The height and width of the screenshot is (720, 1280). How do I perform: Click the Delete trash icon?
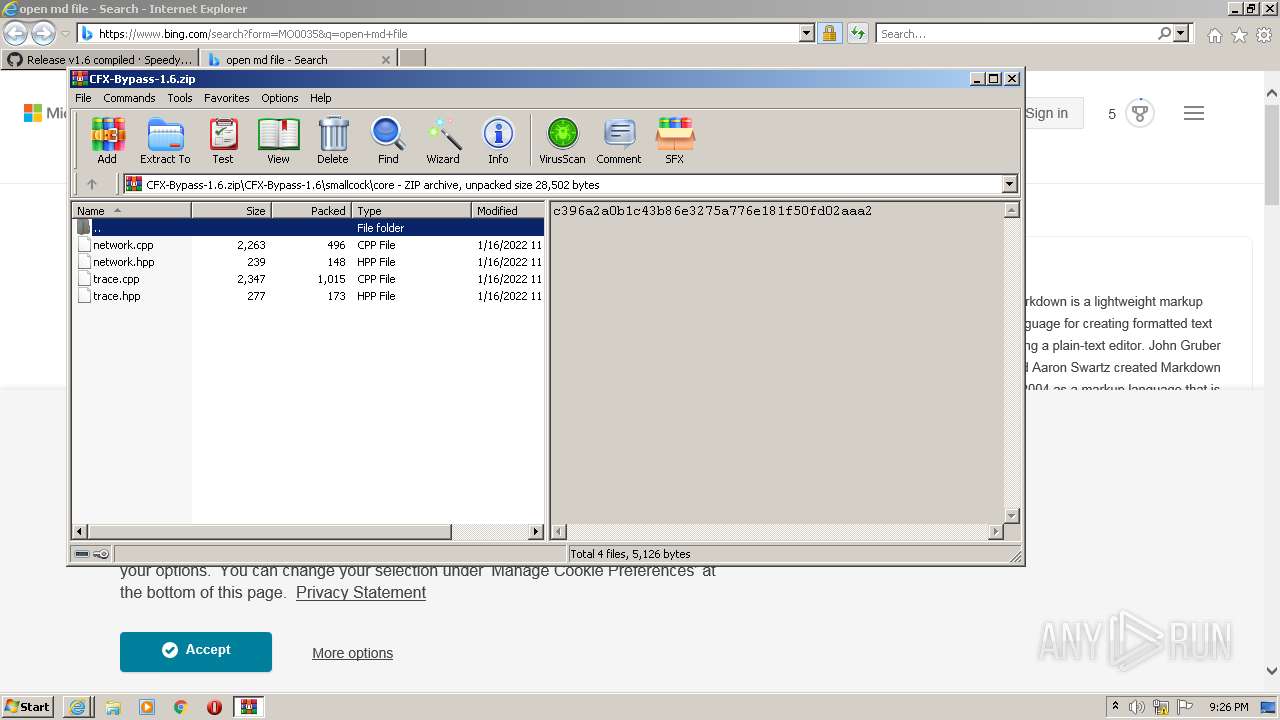pyautogui.click(x=333, y=141)
